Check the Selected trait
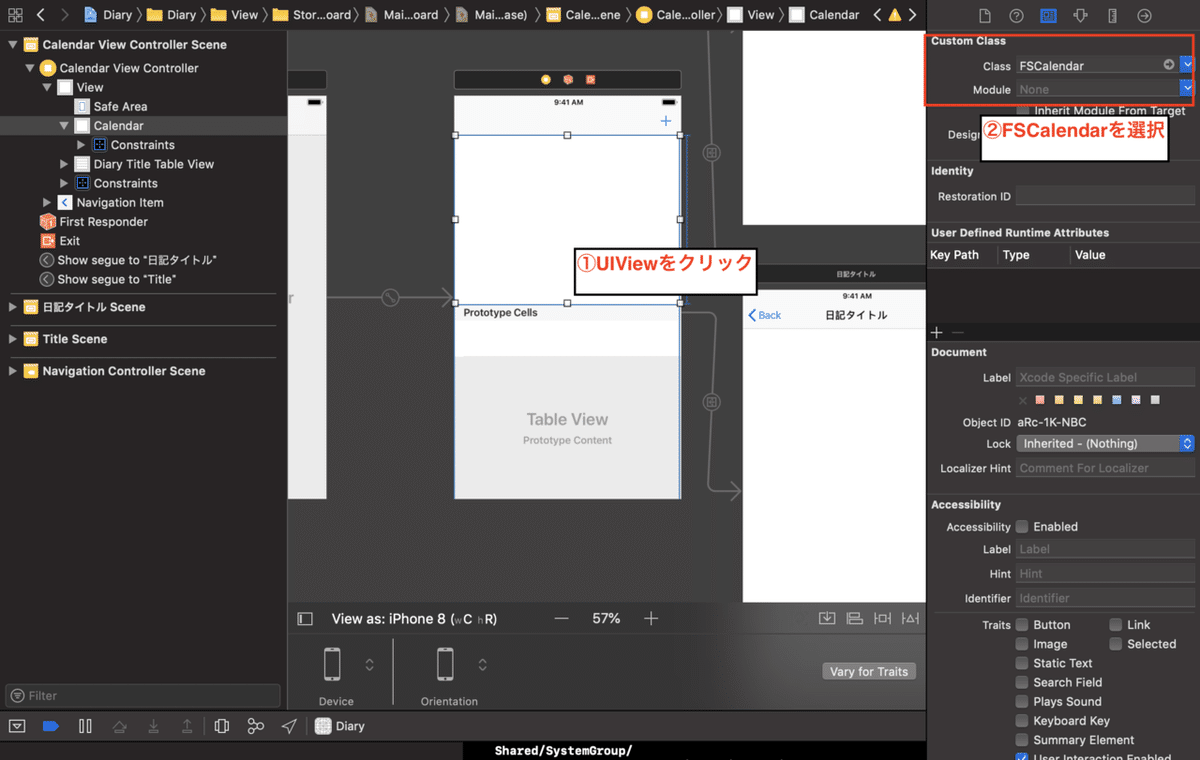 coord(1115,644)
